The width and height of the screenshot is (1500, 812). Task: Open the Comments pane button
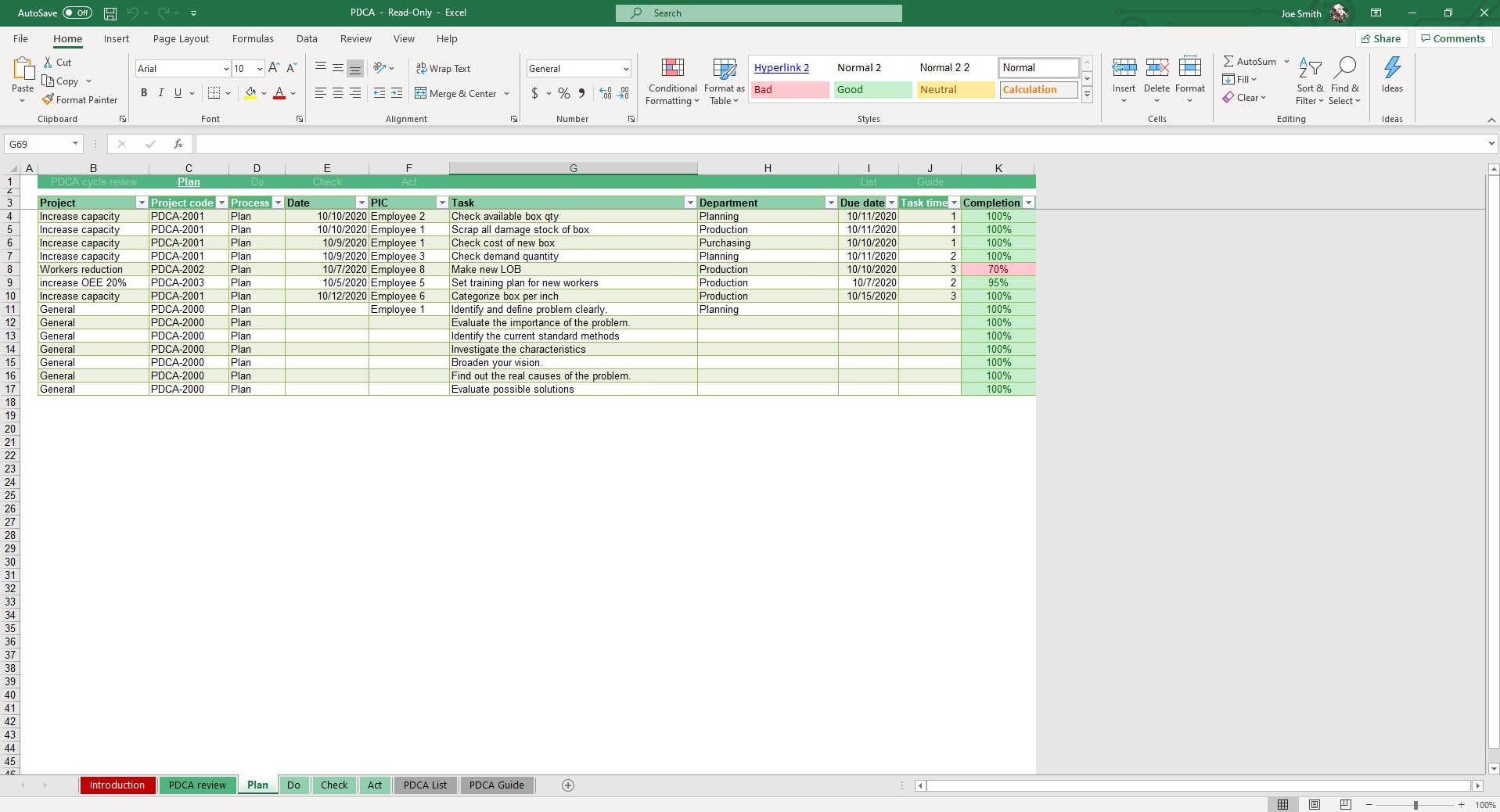point(1453,39)
